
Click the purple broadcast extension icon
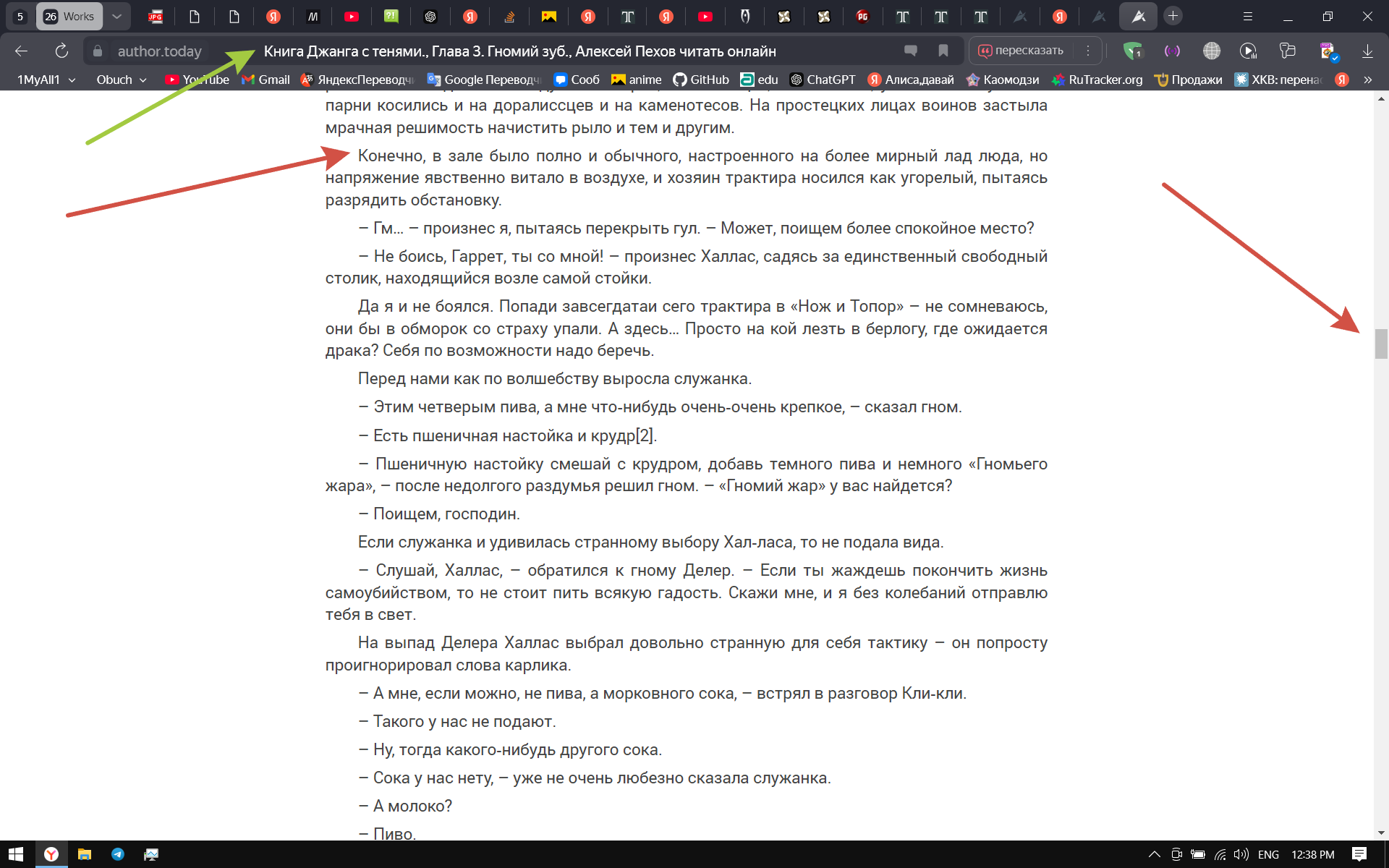coord(1172,51)
